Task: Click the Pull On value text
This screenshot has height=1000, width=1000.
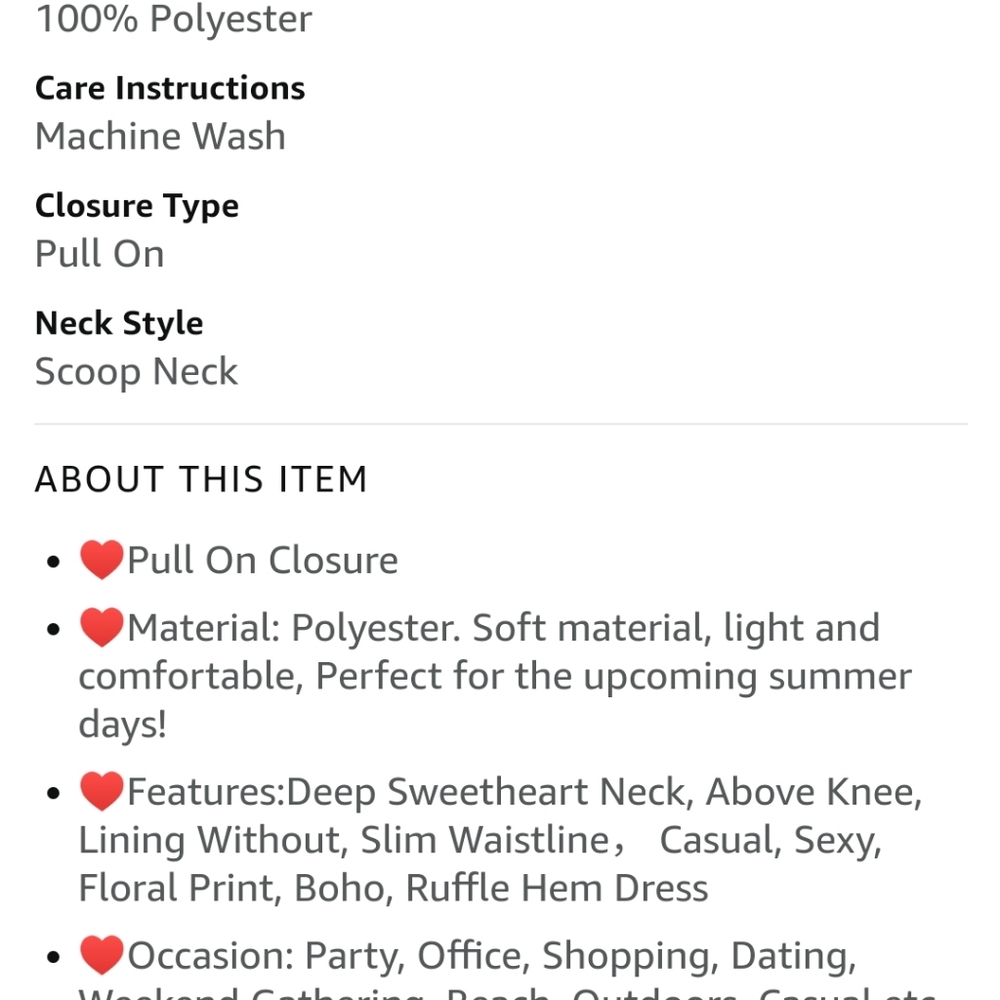Action: (x=100, y=254)
